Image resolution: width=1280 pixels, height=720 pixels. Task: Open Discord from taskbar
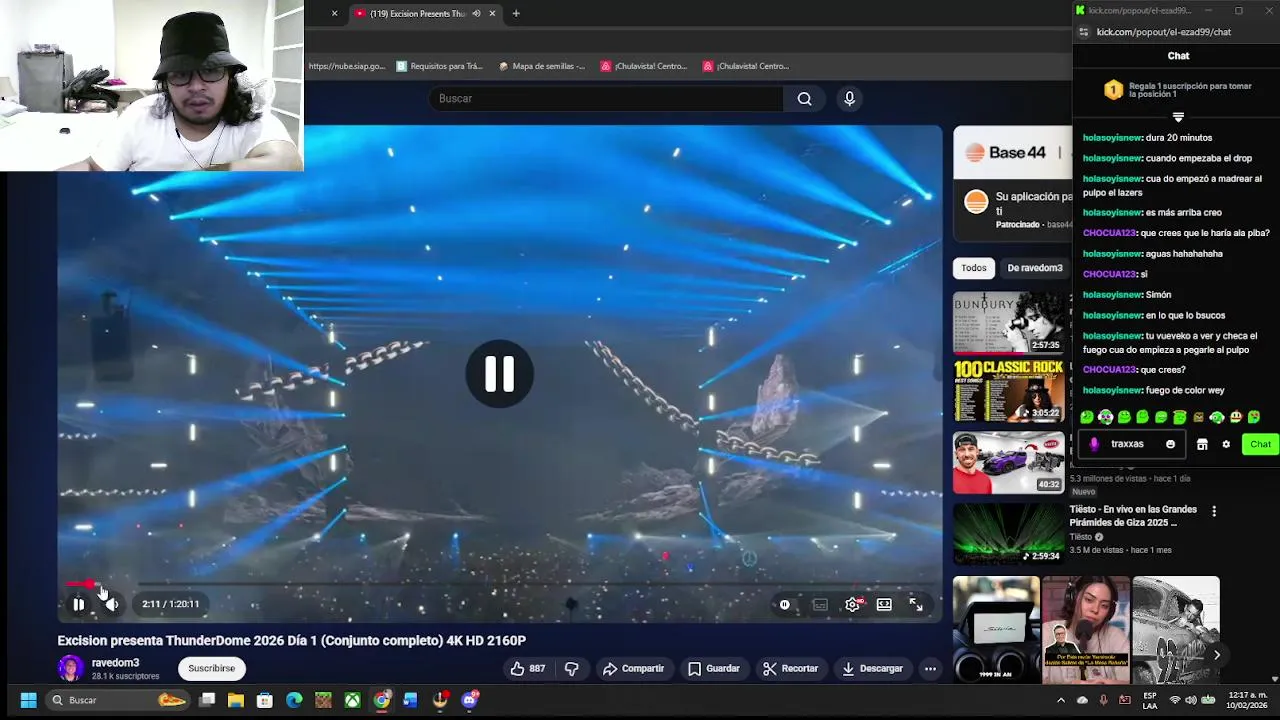click(469, 700)
